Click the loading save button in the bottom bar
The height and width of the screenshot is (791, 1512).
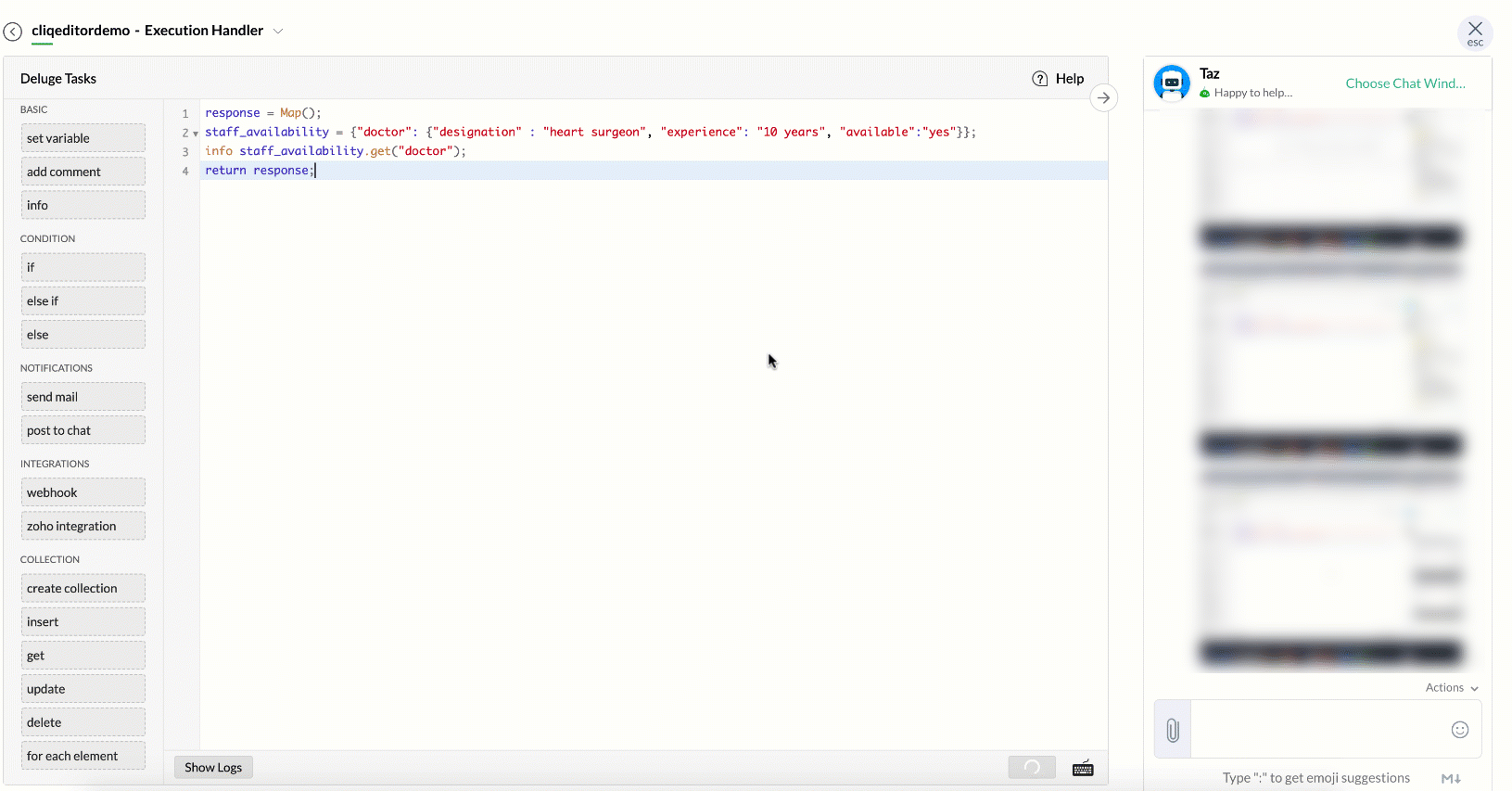pos(1032,767)
